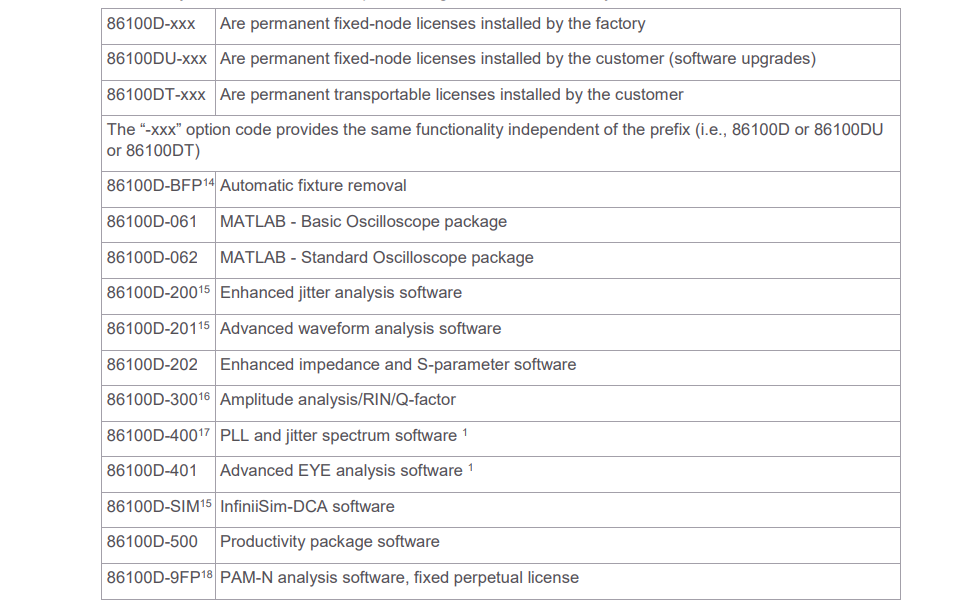Click the "Automatic fixture removal" description

pyautogui.click(x=313, y=186)
